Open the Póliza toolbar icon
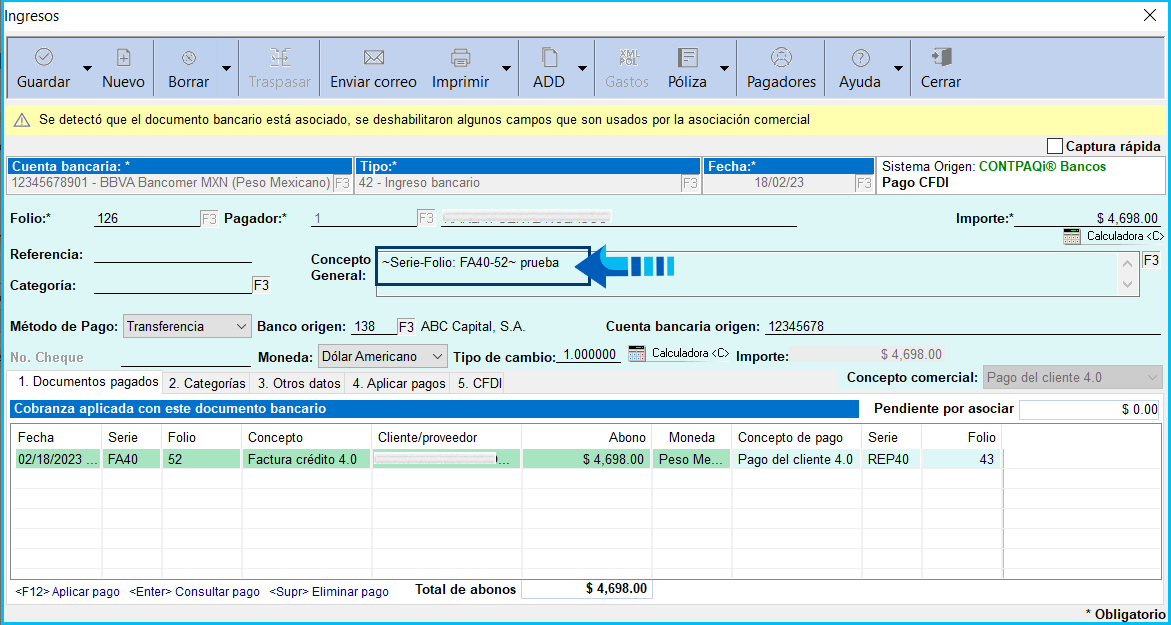 pos(687,58)
